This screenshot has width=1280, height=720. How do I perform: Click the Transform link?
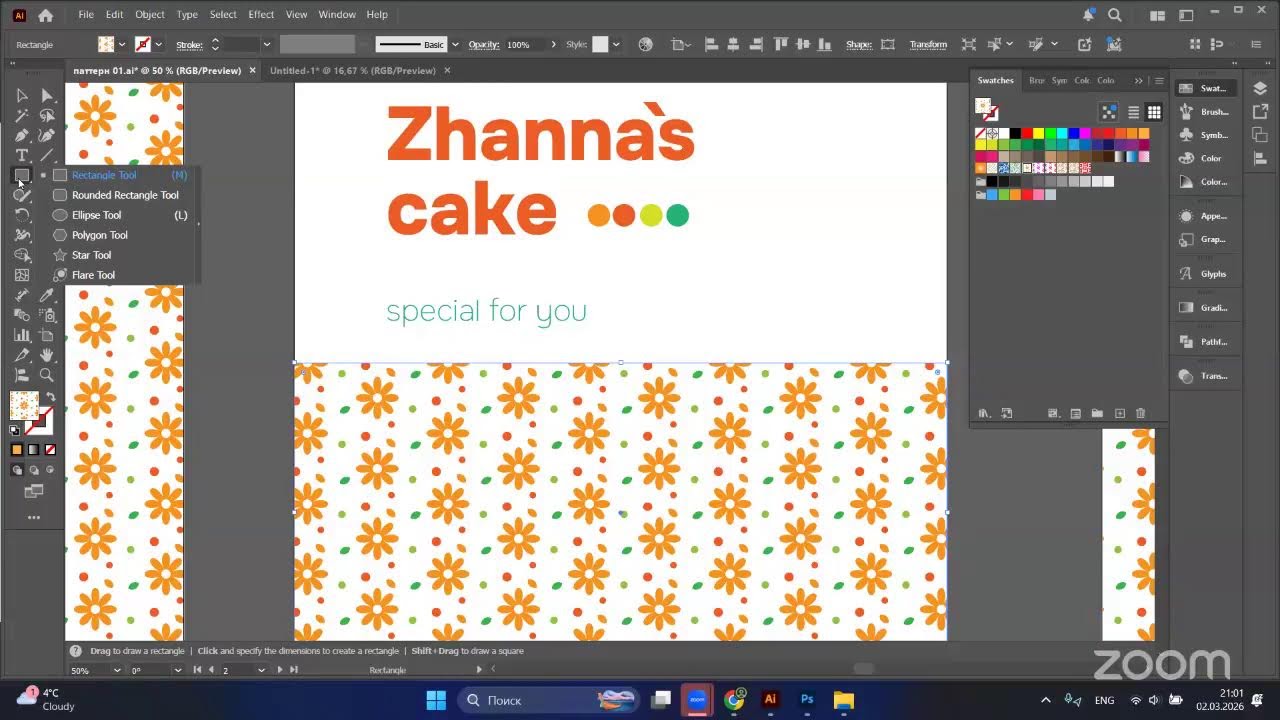click(928, 44)
